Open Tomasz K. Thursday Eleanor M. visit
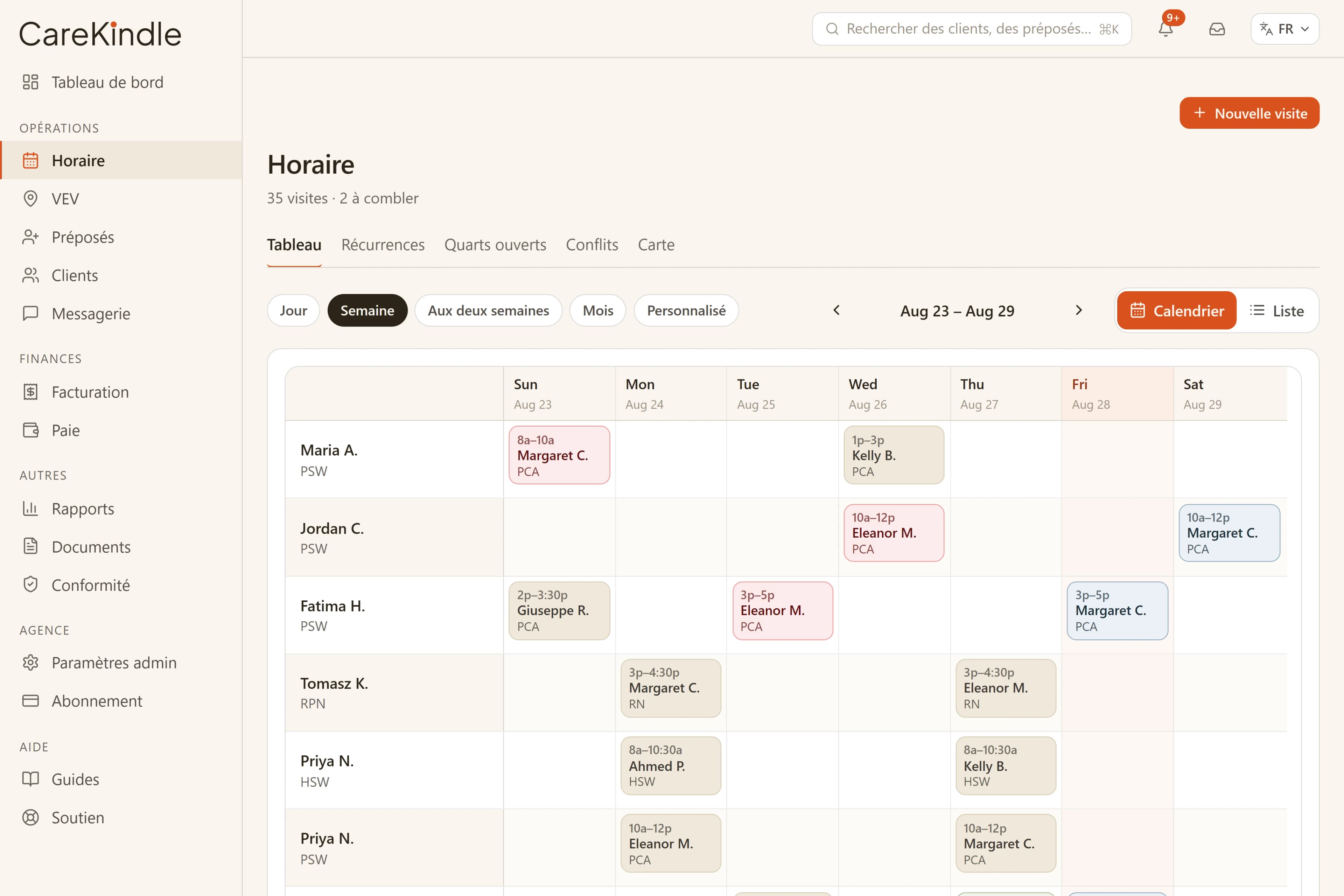The width and height of the screenshot is (1344, 896). click(1006, 688)
